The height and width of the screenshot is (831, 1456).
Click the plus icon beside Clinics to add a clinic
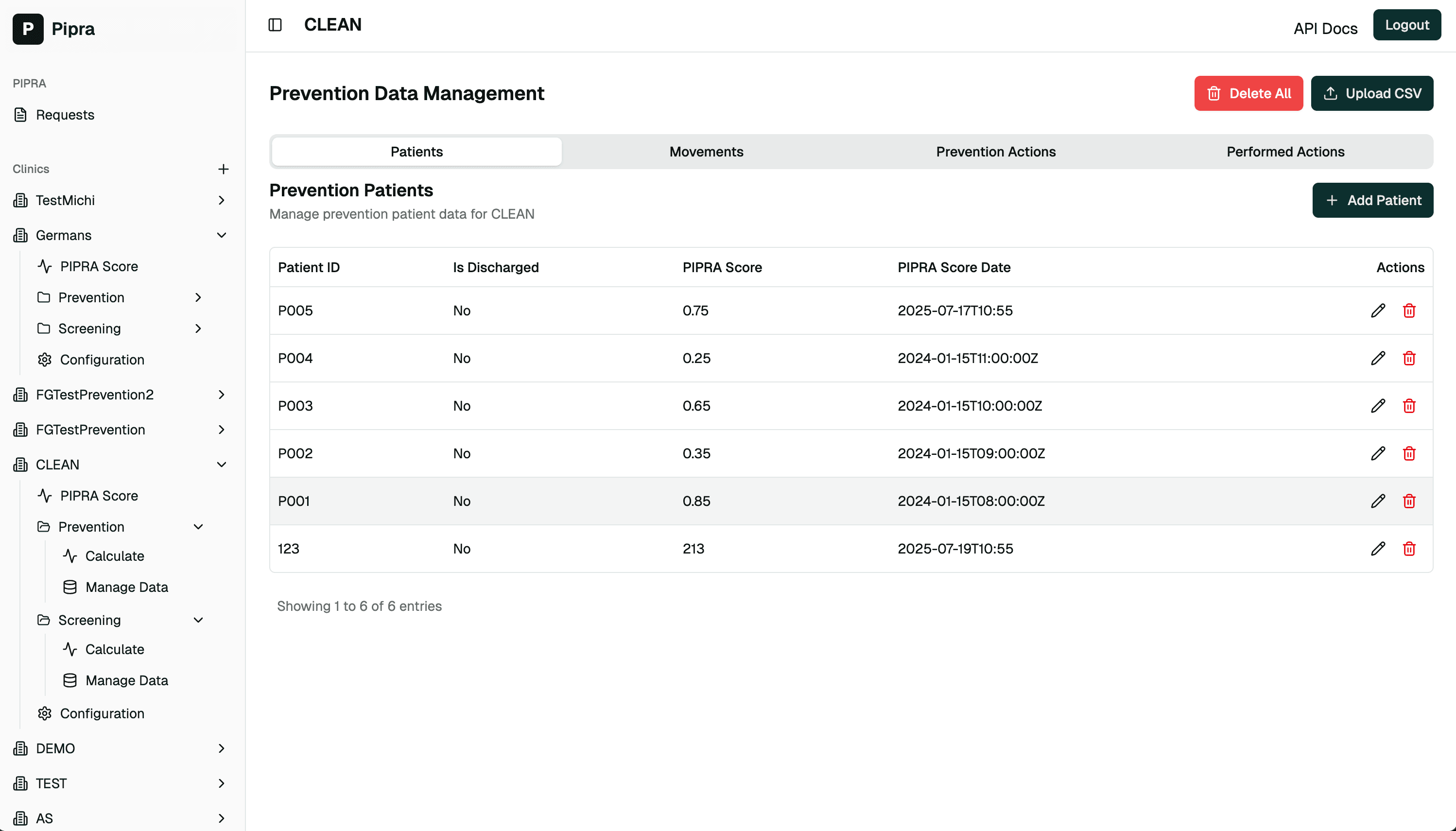click(x=223, y=169)
